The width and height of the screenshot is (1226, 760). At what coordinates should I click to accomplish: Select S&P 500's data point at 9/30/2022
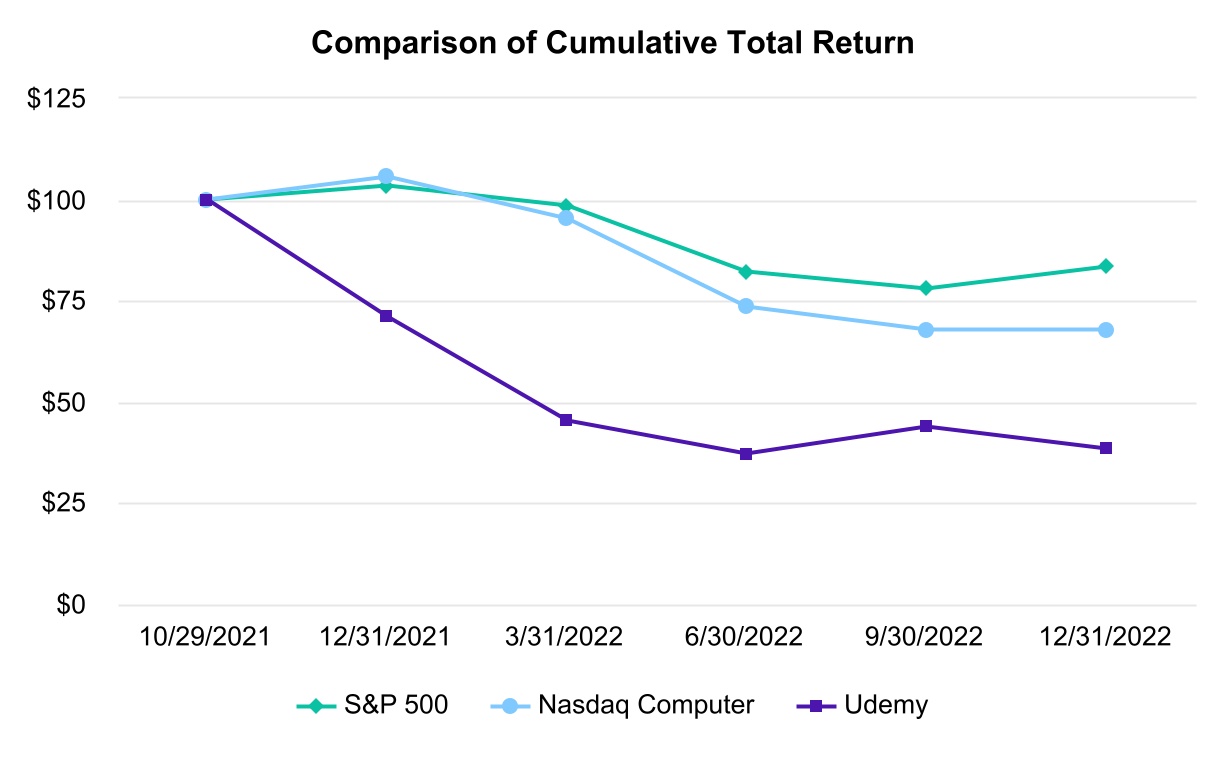[926, 288]
